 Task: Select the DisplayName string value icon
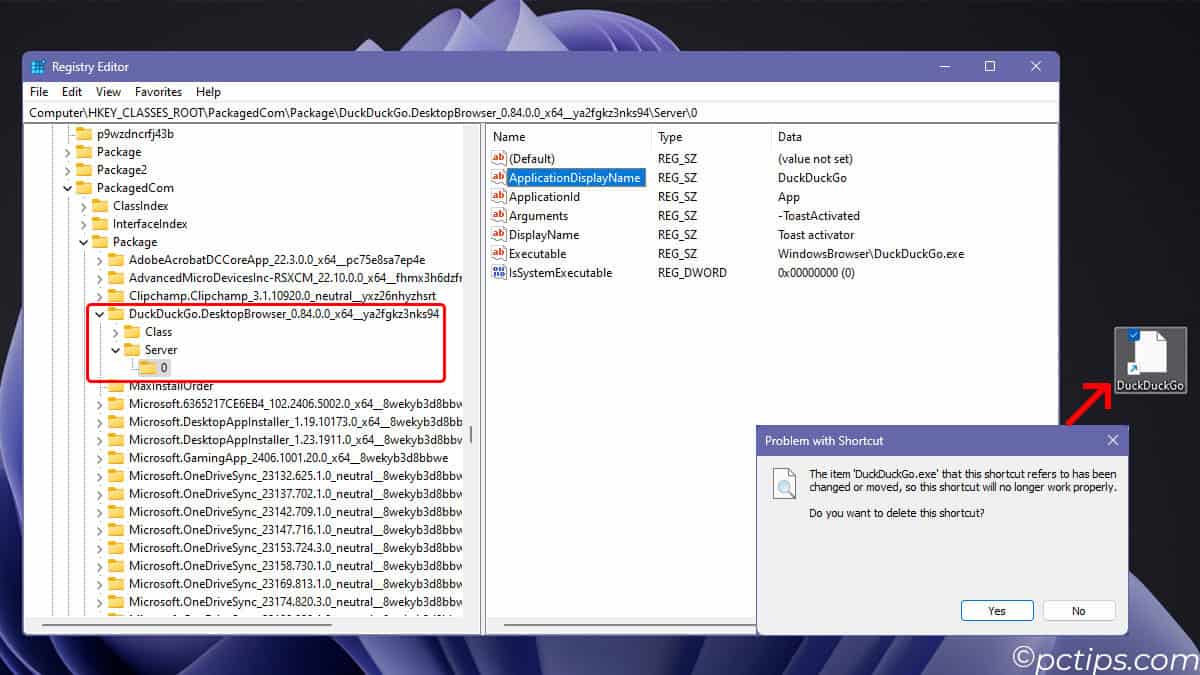point(497,234)
